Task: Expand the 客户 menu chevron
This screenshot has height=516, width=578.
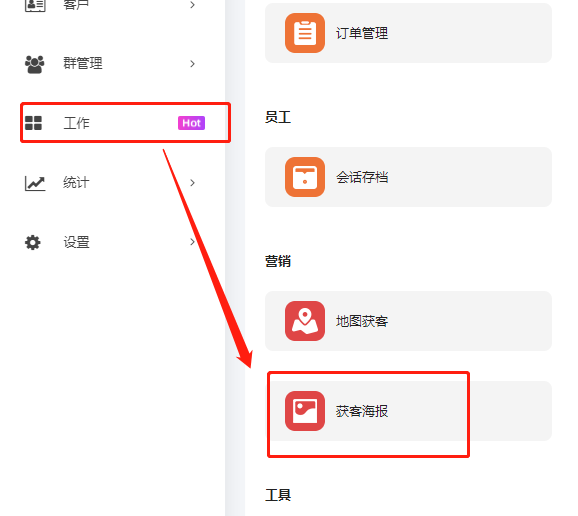Action: click(192, 4)
